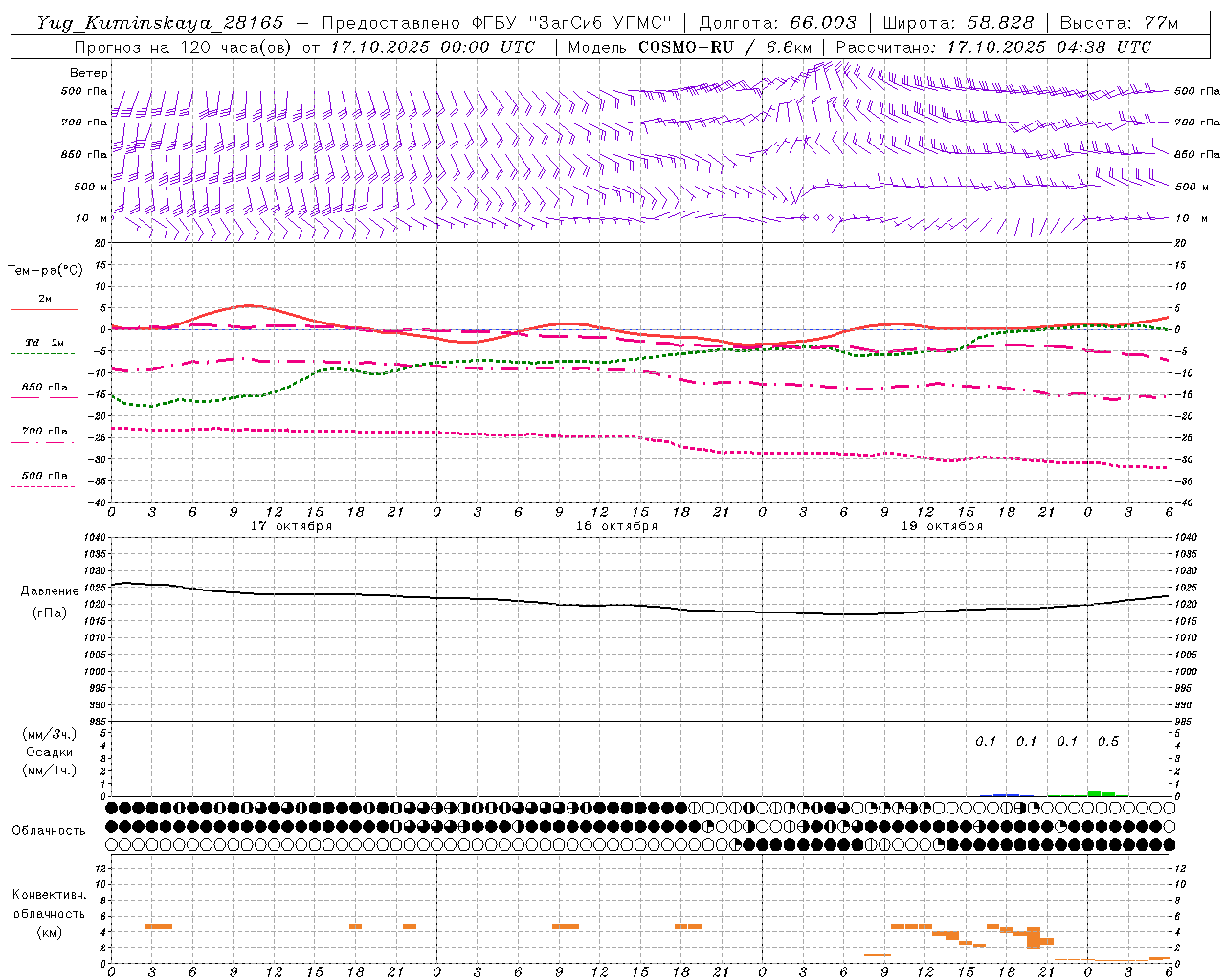This screenshot has width=1225, height=980.
Task: Click the 18 октября date label
Action: 616,526
